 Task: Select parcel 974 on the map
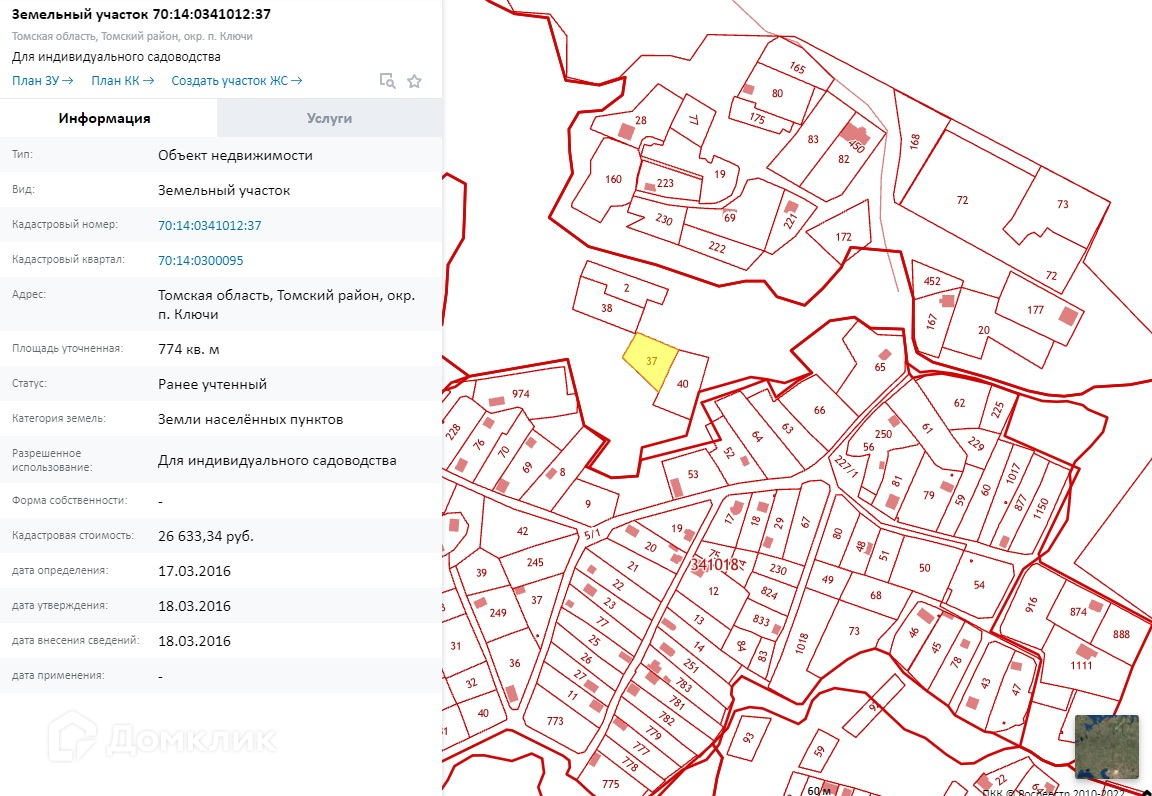tap(521, 394)
